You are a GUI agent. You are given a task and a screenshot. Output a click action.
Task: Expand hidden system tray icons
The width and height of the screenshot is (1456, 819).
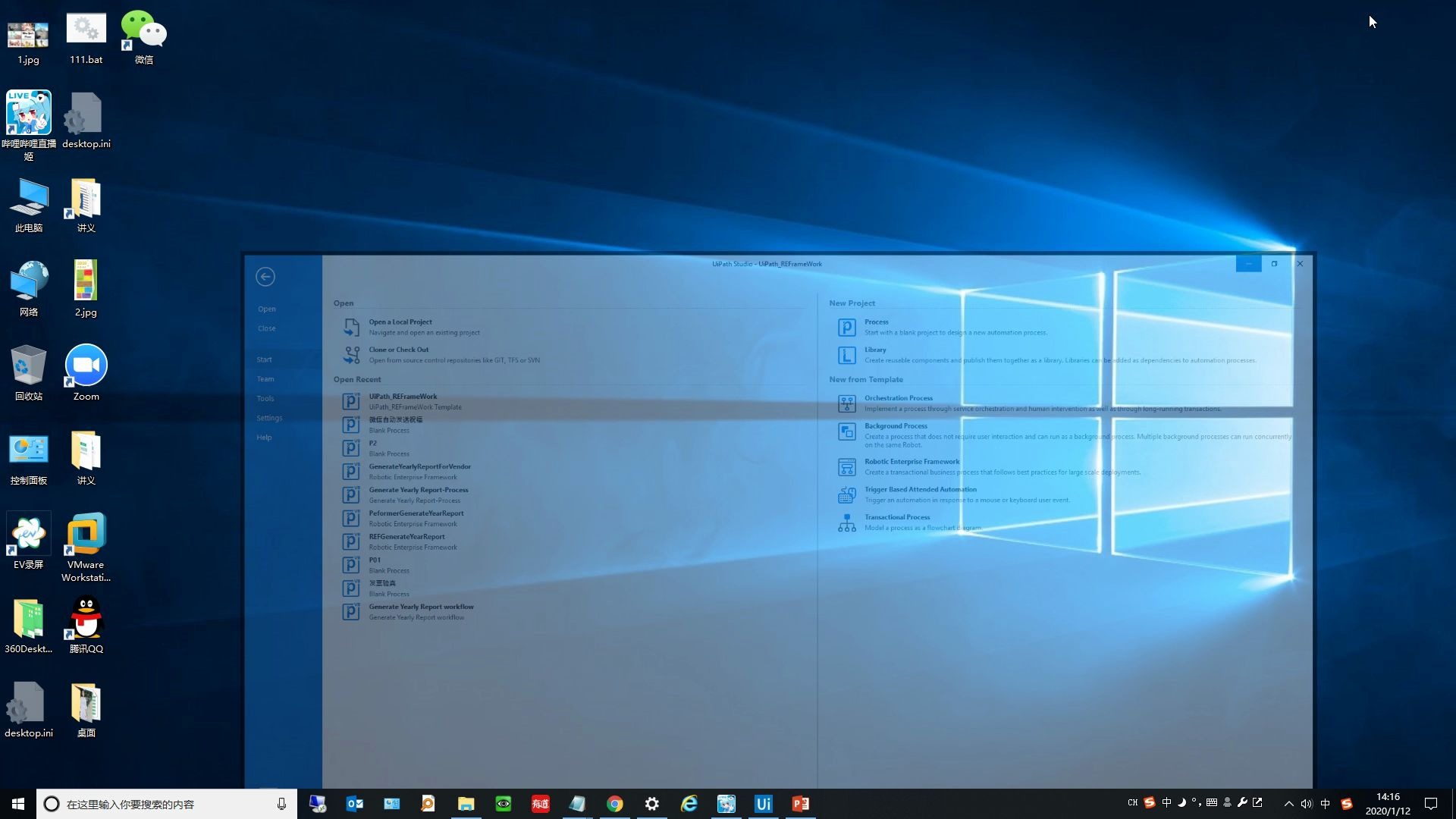(x=1288, y=804)
